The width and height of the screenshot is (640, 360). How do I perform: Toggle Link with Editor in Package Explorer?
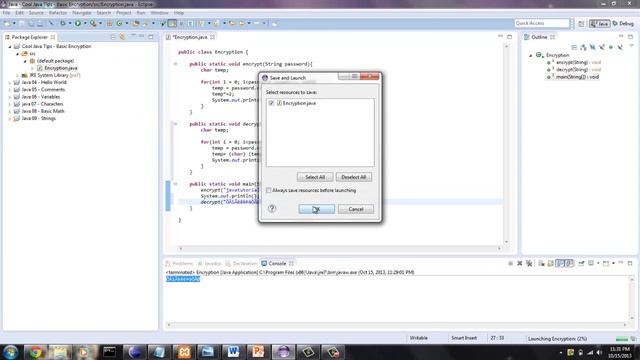(x=122, y=37)
